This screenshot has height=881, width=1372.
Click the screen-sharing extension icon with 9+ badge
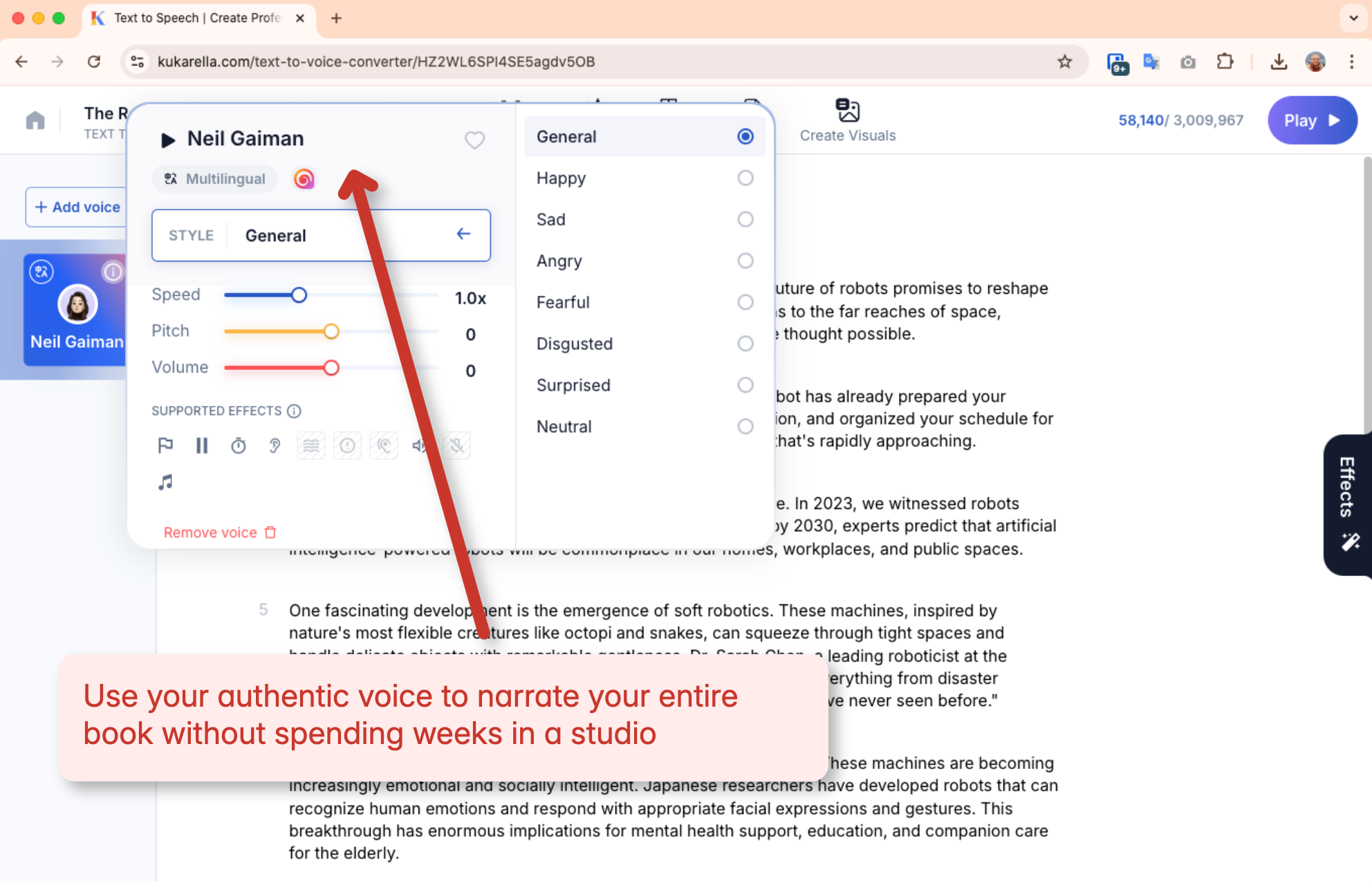click(x=1117, y=63)
